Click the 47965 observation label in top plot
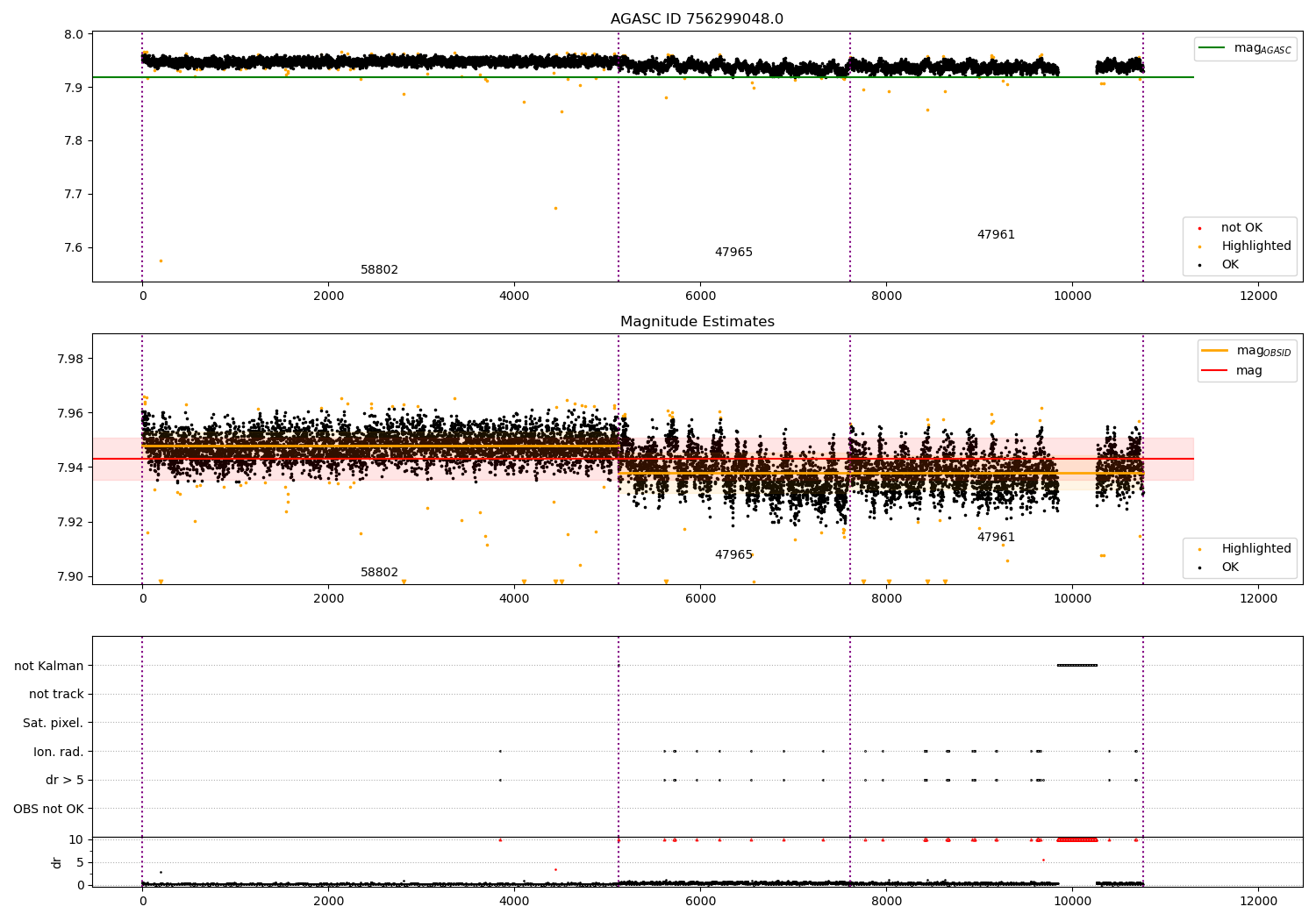Image resolution: width=1316 pixels, height=921 pixels. 733,253
